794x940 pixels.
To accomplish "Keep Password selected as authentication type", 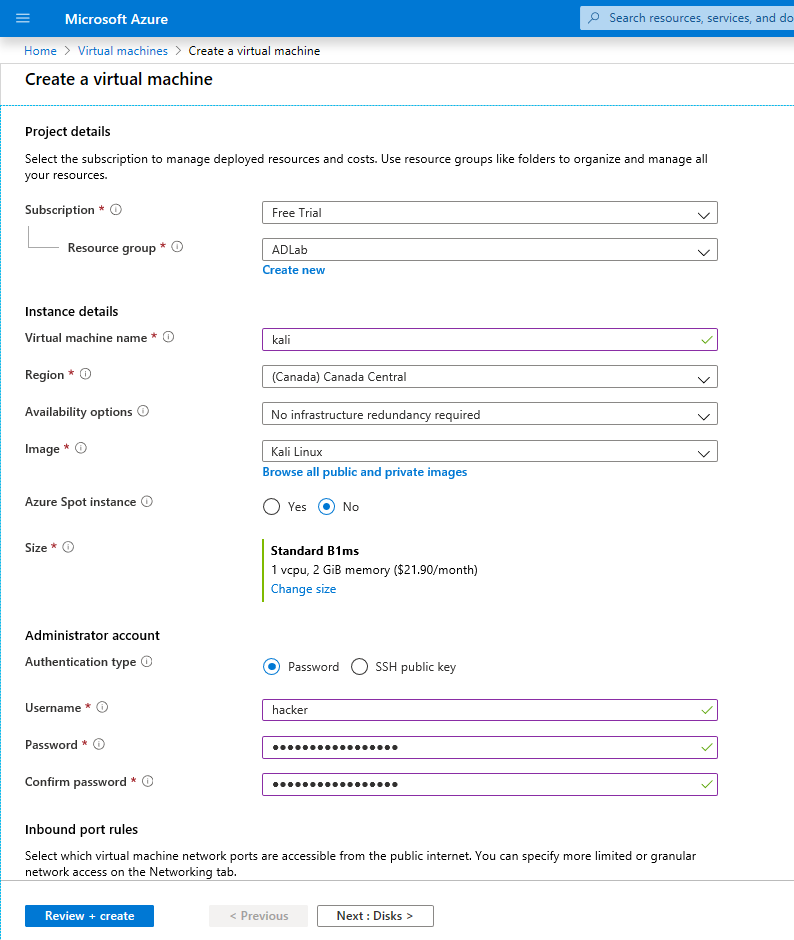I will pos(271,666).
